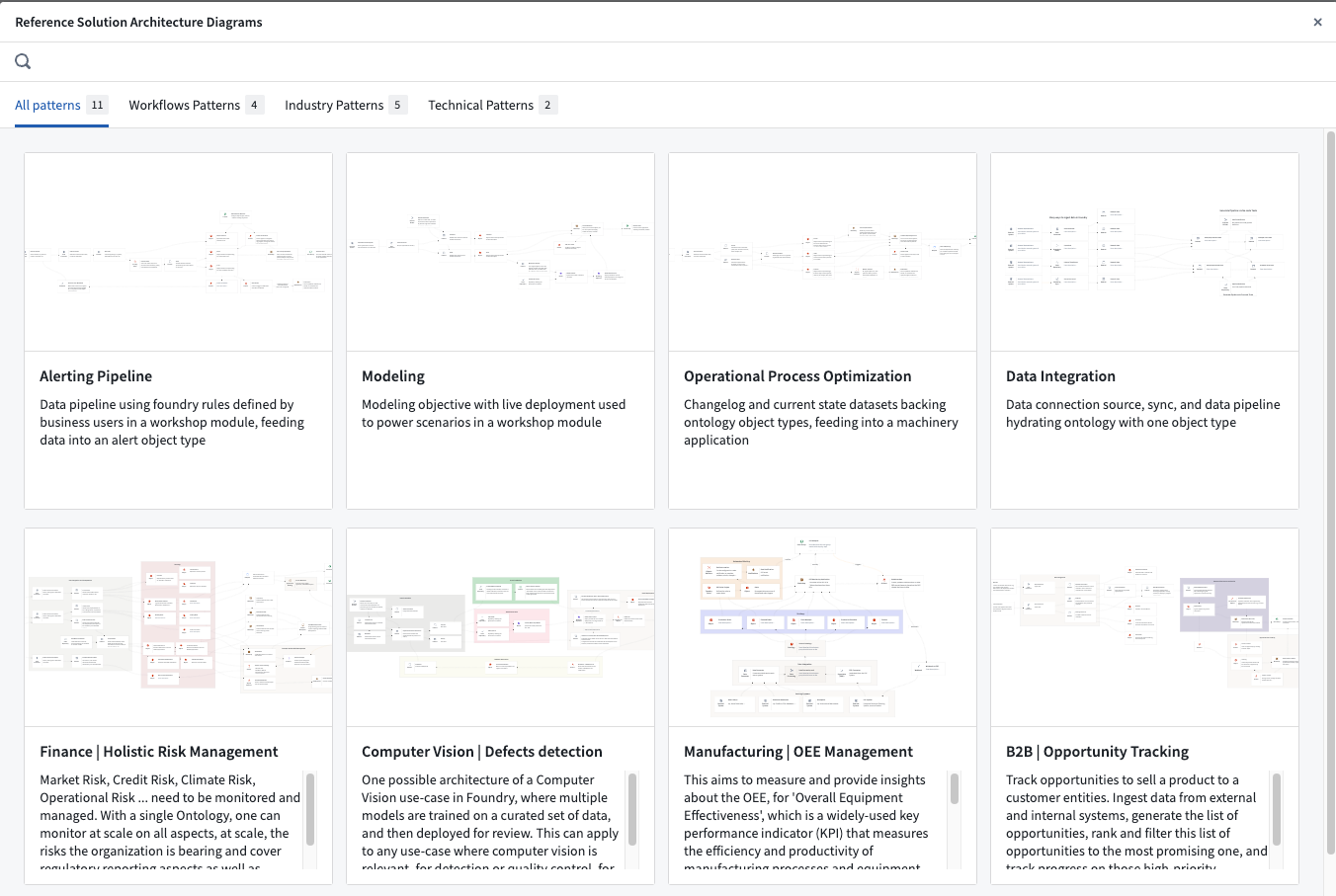Click the Technical Patterns count badge 2

click(547, 105)
